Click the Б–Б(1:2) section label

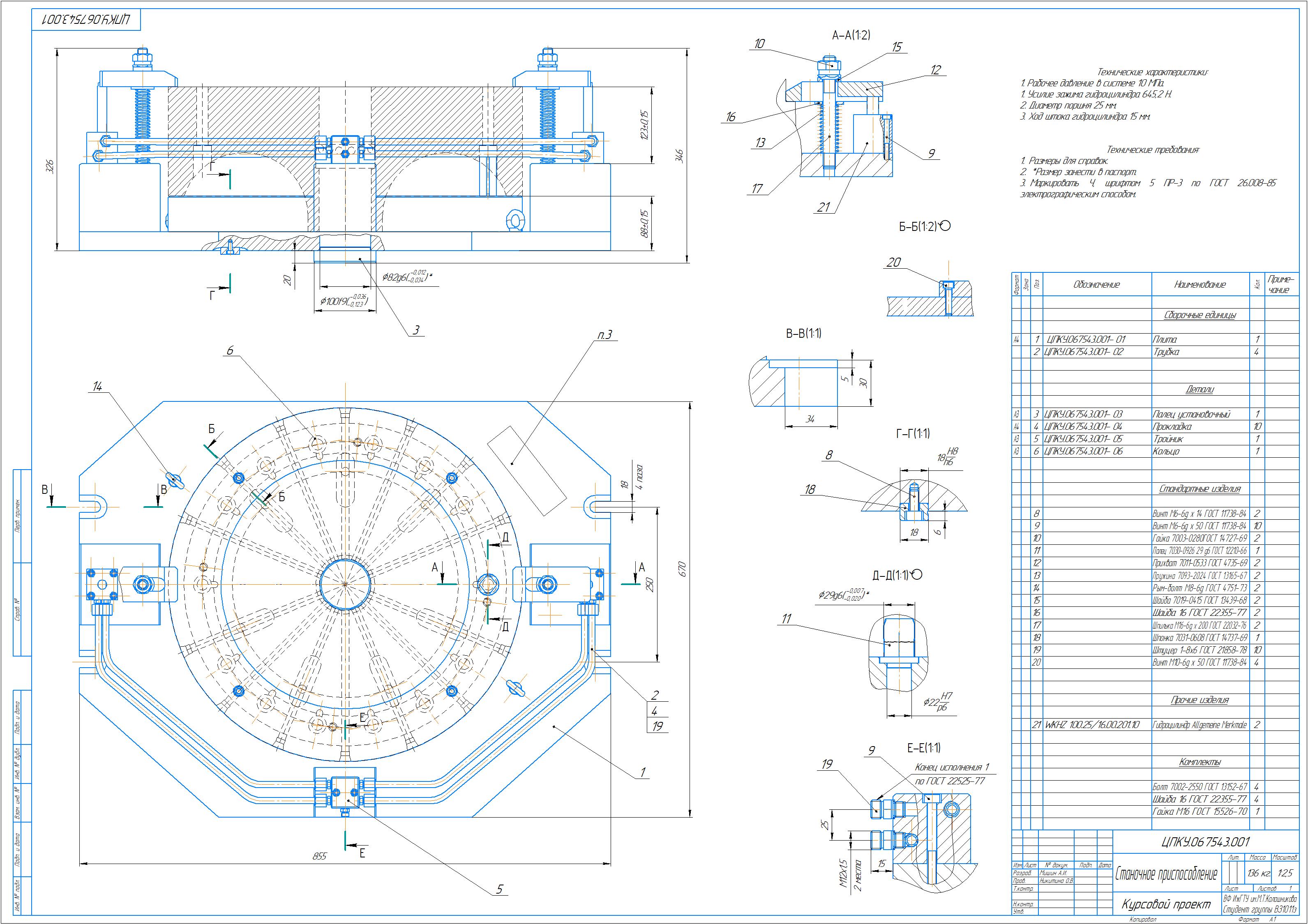(918, 227)
